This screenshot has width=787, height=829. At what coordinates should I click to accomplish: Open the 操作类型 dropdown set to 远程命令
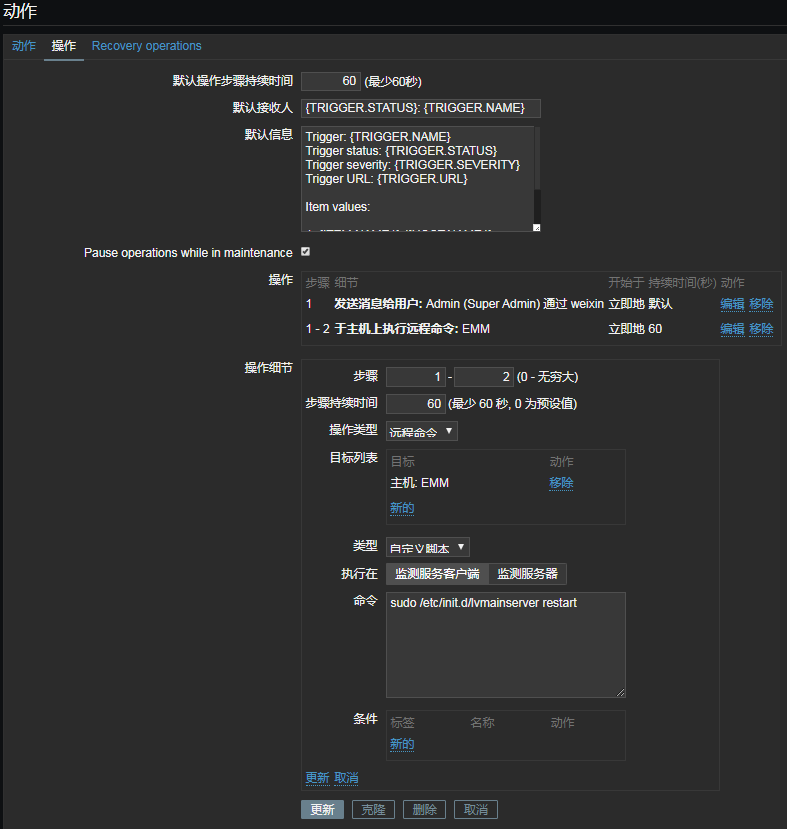[x=421, y=431]
